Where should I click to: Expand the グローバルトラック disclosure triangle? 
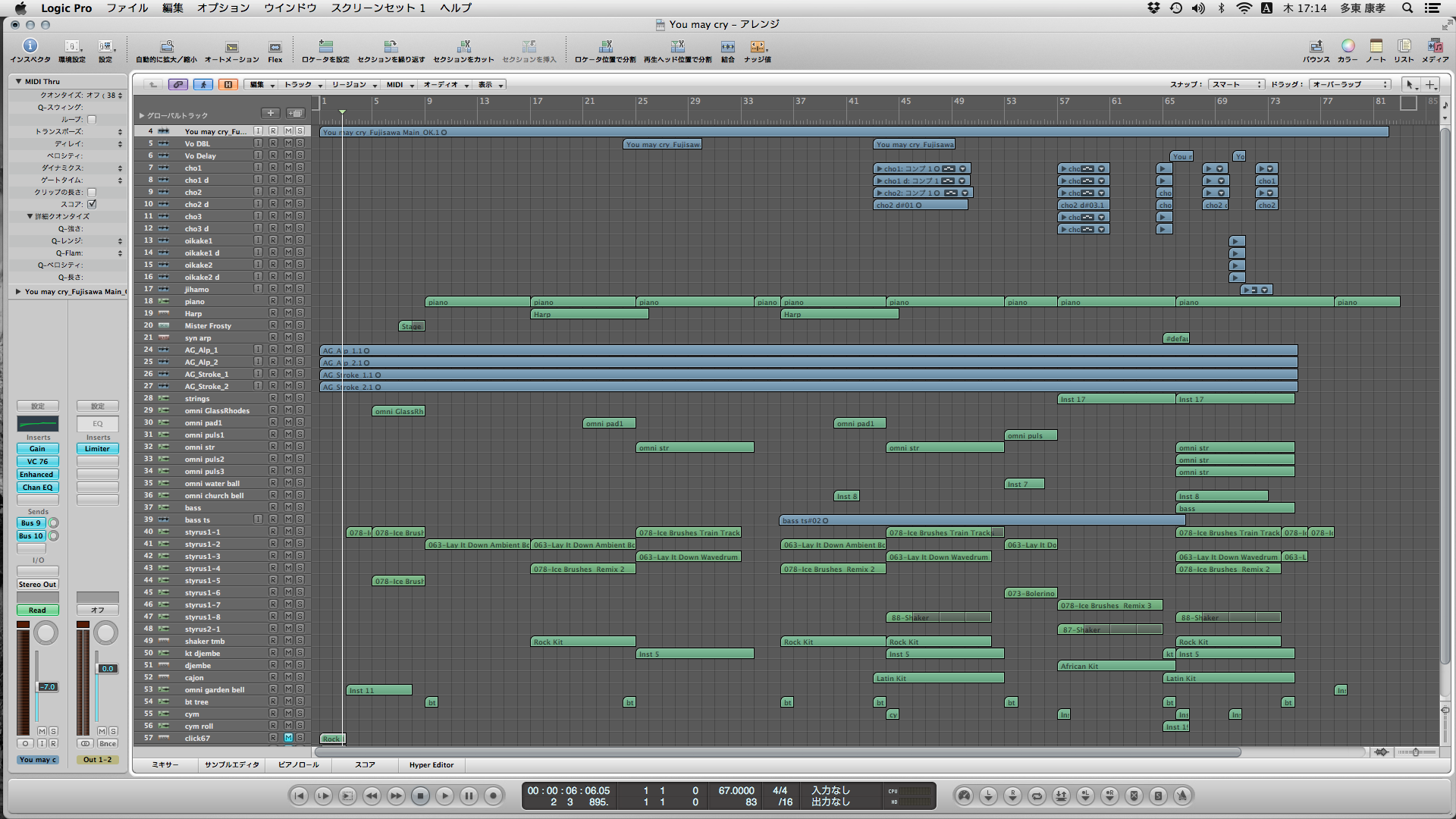point(141,115)
